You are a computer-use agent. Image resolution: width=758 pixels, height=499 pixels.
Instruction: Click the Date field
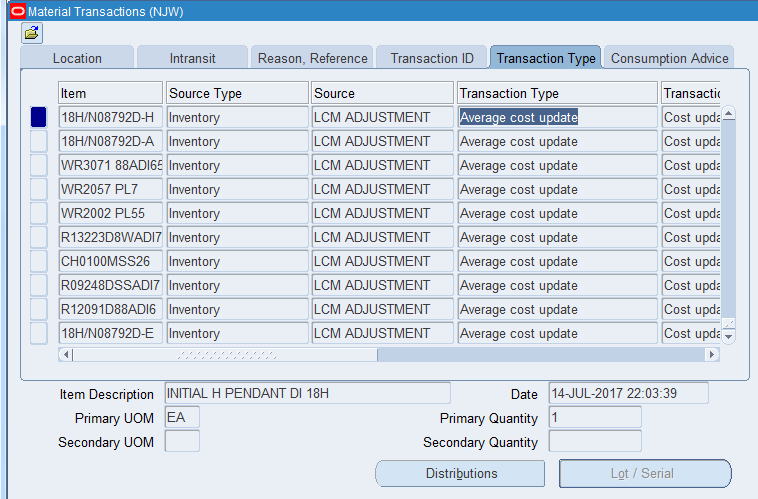pyautogui.click(x=628, y=393)
